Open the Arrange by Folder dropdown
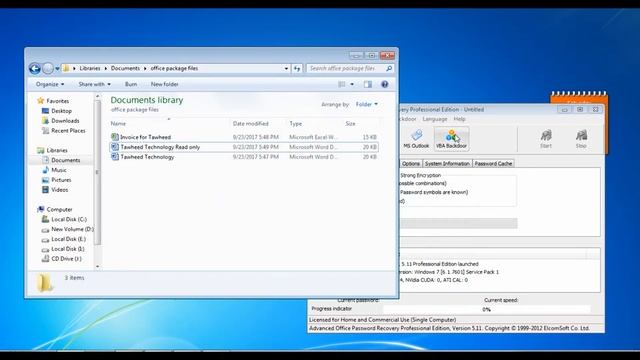640x360 pixels. 367,104
